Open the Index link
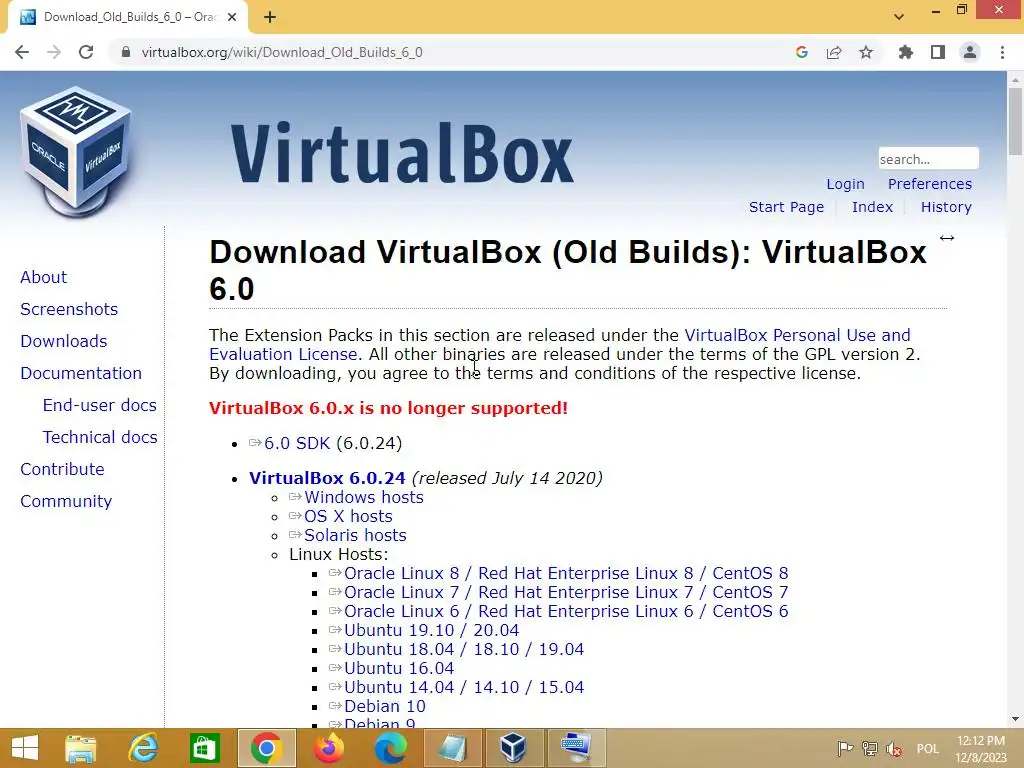 872,207
